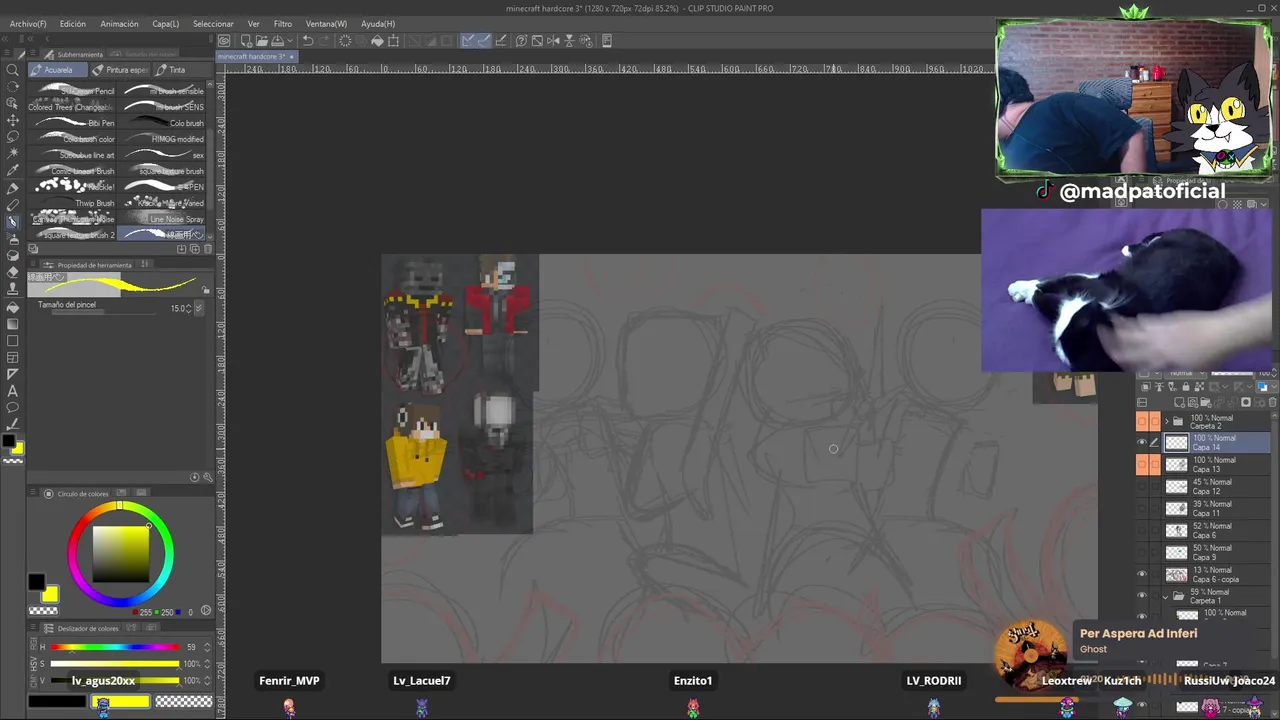Hide layer Capa 14 via eye icon

pyautogui.click(x=1142, y=443)
